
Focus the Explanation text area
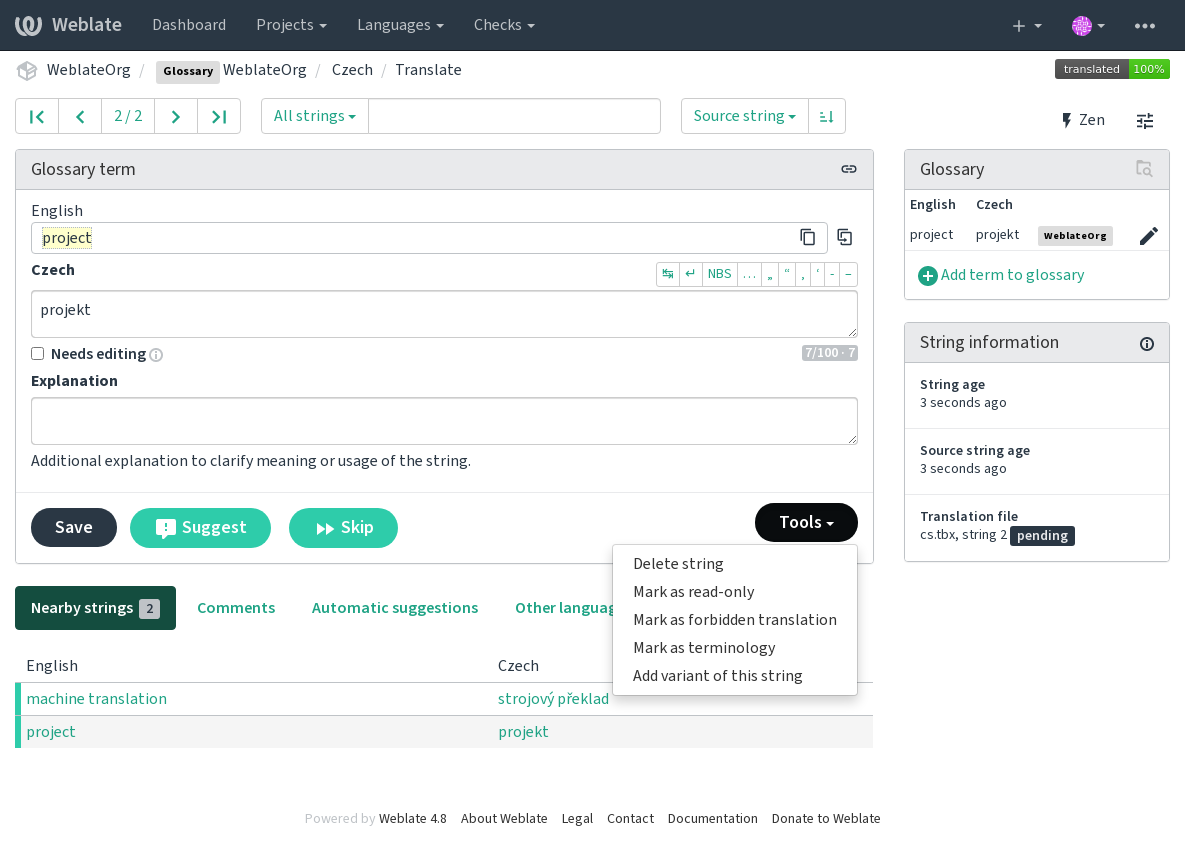click(444, 421)
